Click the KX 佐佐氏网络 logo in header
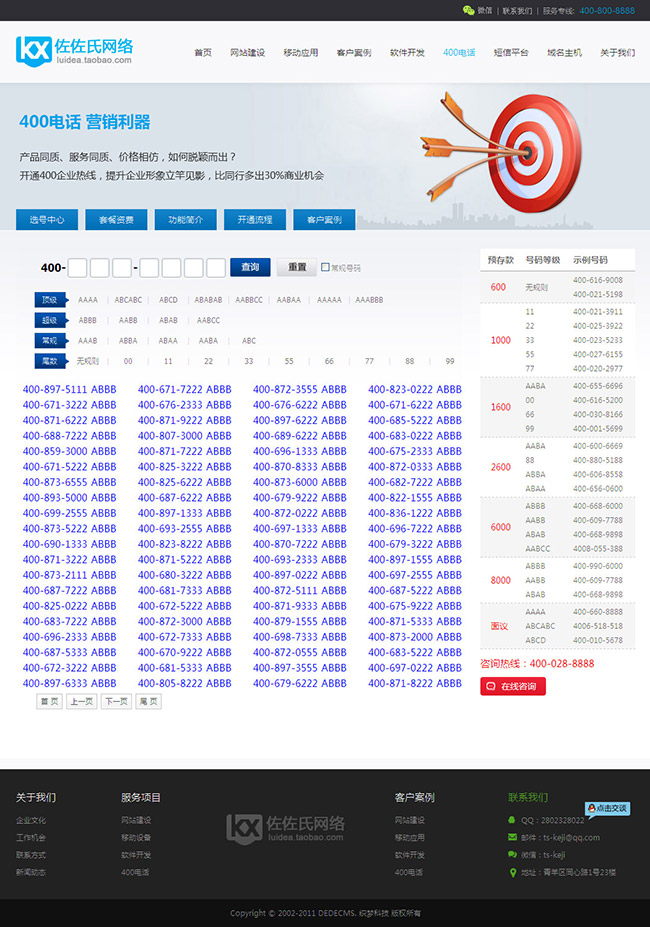Viewport: 650px width, 927px height. [74, 50]
